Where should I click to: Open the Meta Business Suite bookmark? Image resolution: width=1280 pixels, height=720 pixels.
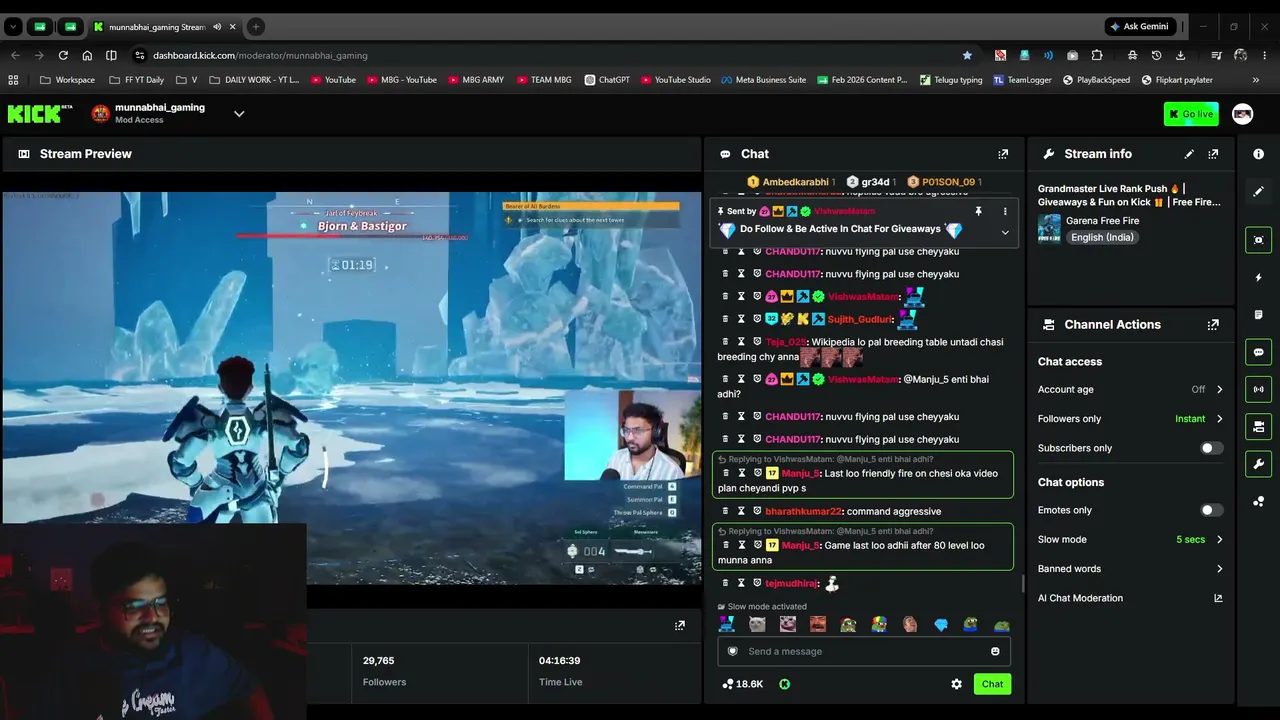763,80
